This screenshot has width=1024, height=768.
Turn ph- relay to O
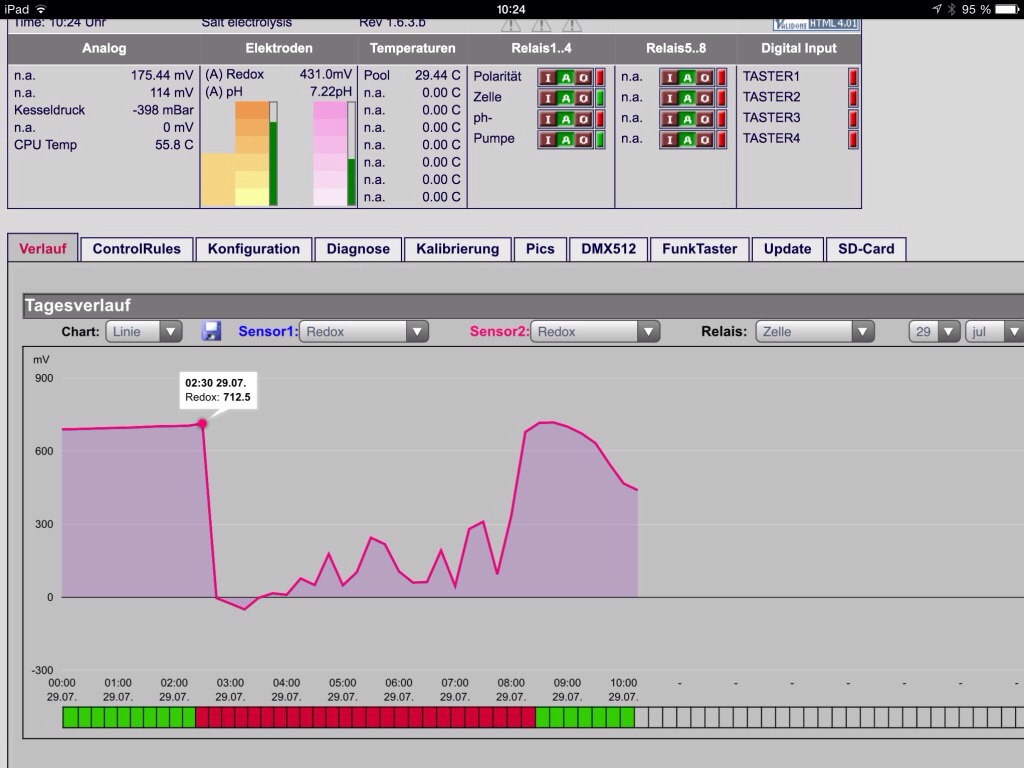point(583,119)
